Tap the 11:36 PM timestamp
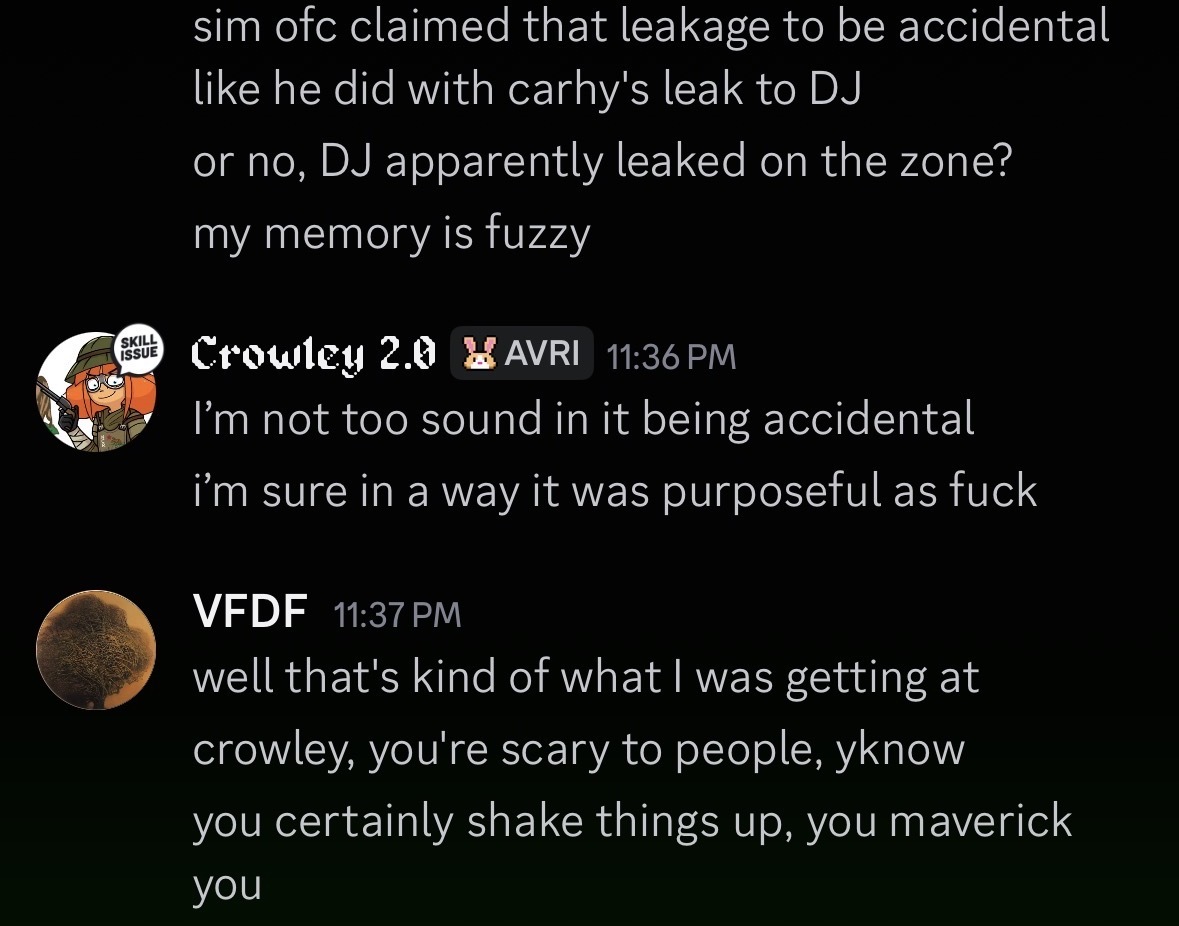The image size is (1179, 926). tap(671, 356)
